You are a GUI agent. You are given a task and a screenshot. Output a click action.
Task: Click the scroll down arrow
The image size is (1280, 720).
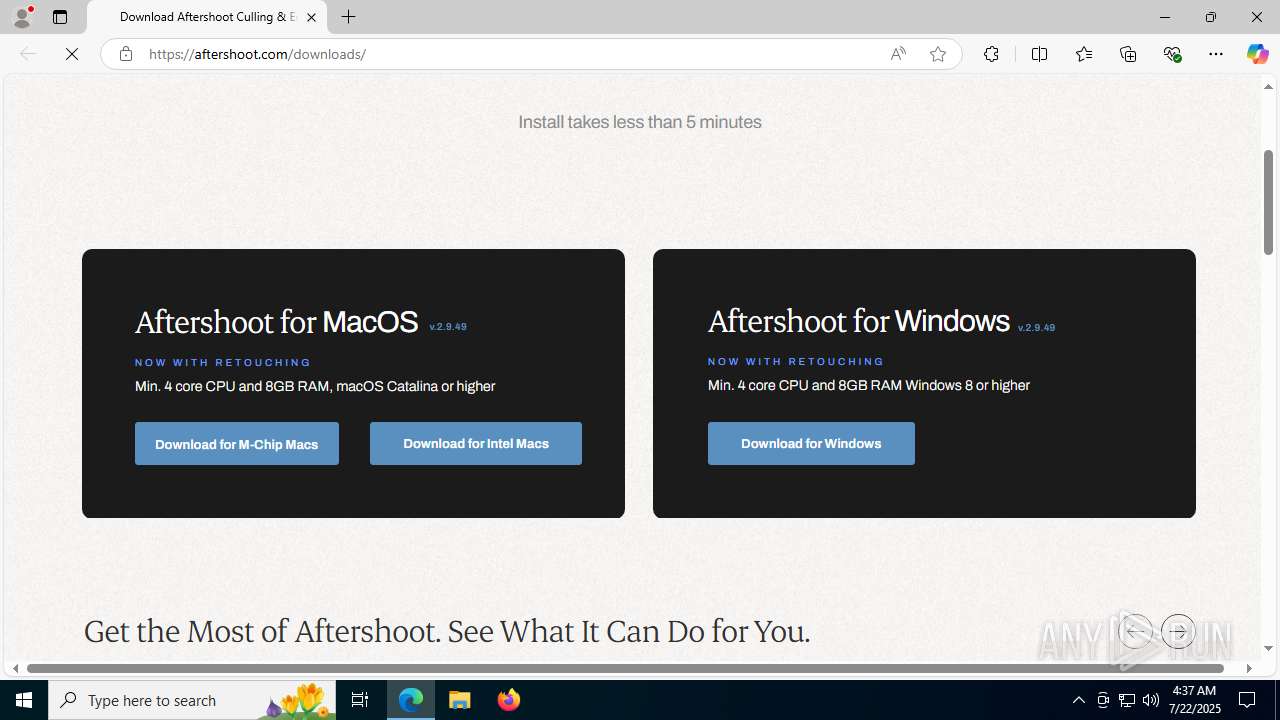[x=1268, y=648]
